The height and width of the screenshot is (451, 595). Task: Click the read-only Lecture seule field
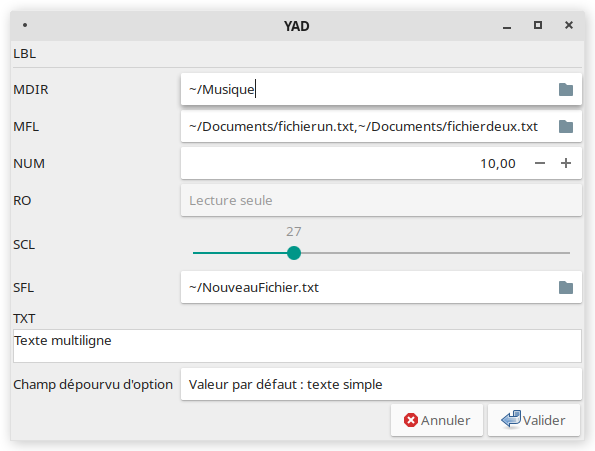click(x=381, y=200)
